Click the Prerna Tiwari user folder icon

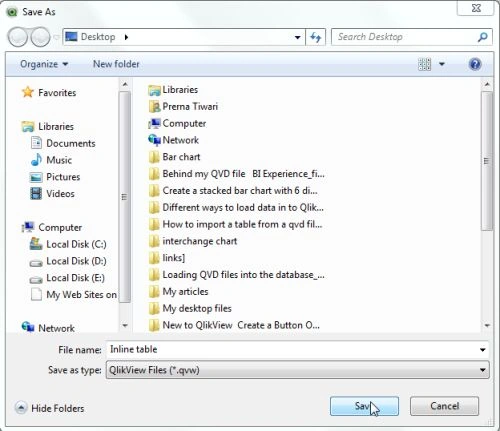pos(155,106)
